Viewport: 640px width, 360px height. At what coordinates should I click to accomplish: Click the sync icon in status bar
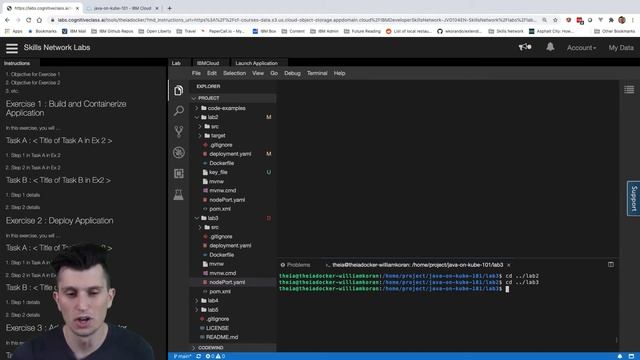coord(198,356)
